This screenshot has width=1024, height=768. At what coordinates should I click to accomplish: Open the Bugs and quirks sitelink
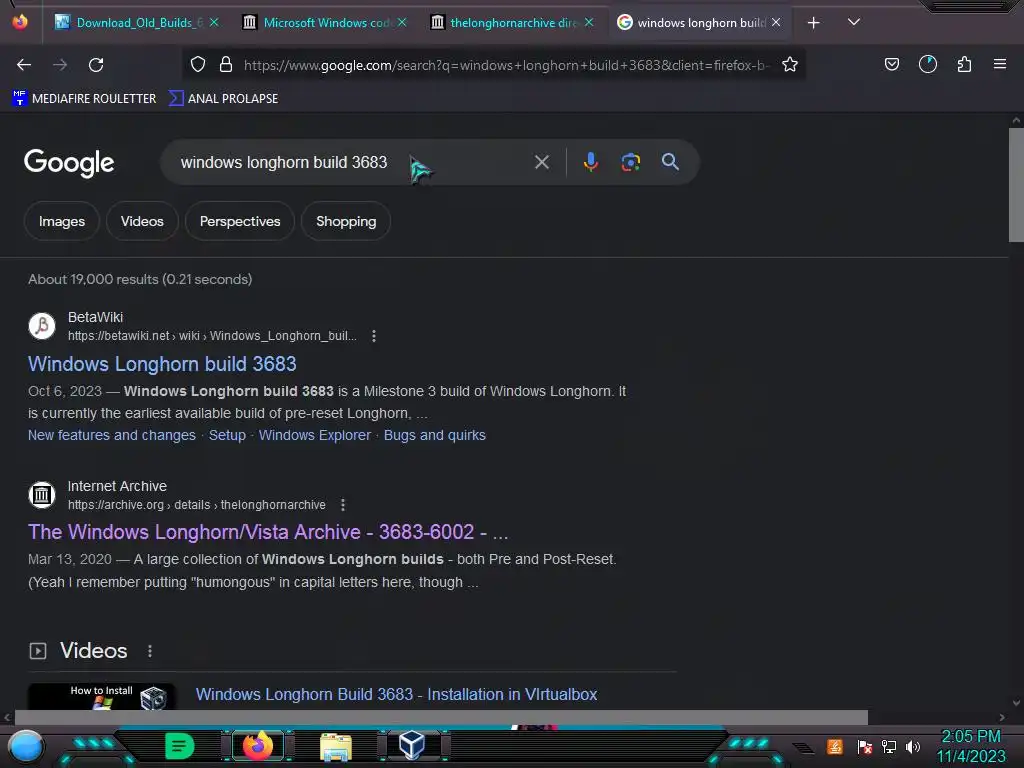435,436
